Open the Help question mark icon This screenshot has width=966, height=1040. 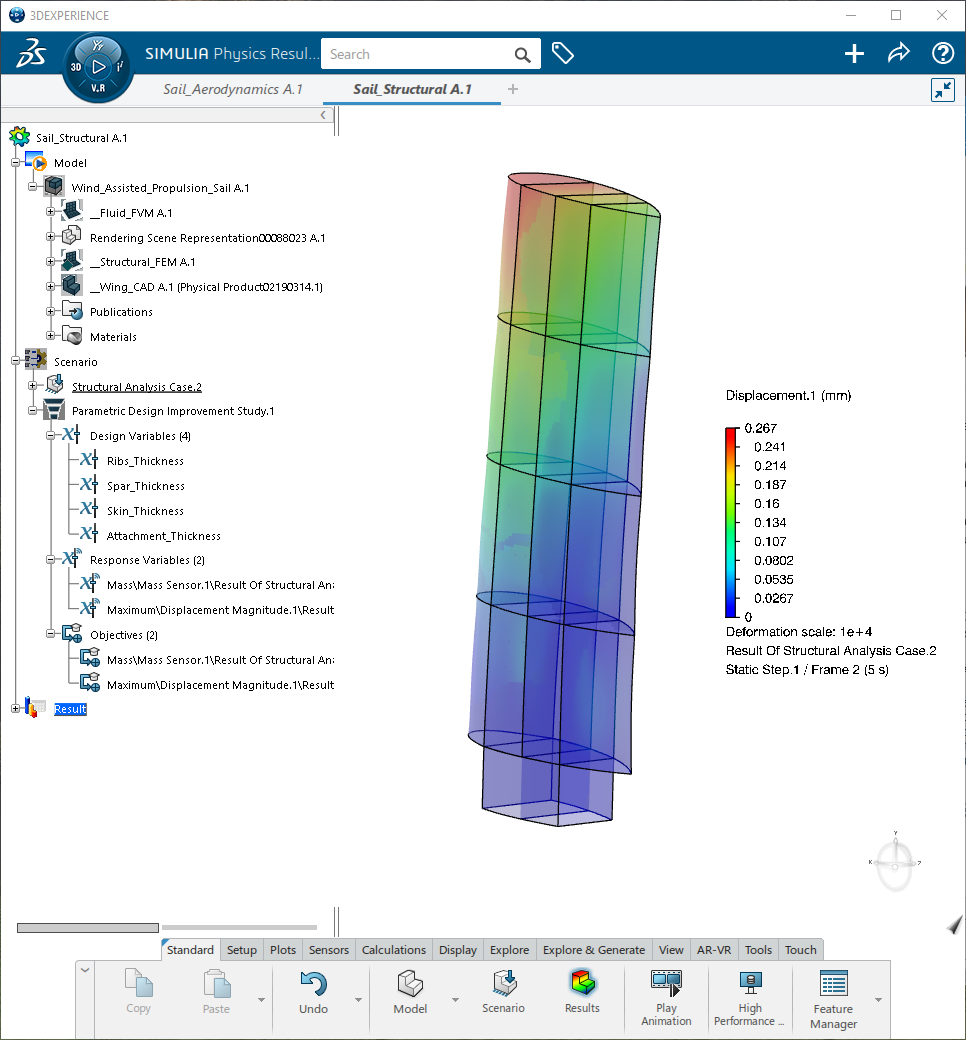(x=942, y=53)
